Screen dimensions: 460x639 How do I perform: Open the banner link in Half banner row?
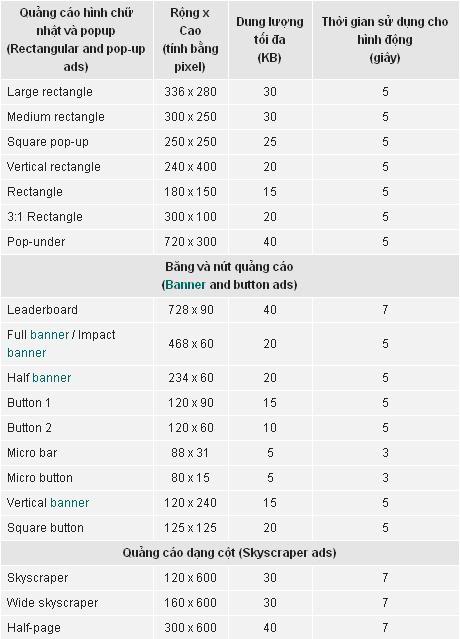pos(51,378)
